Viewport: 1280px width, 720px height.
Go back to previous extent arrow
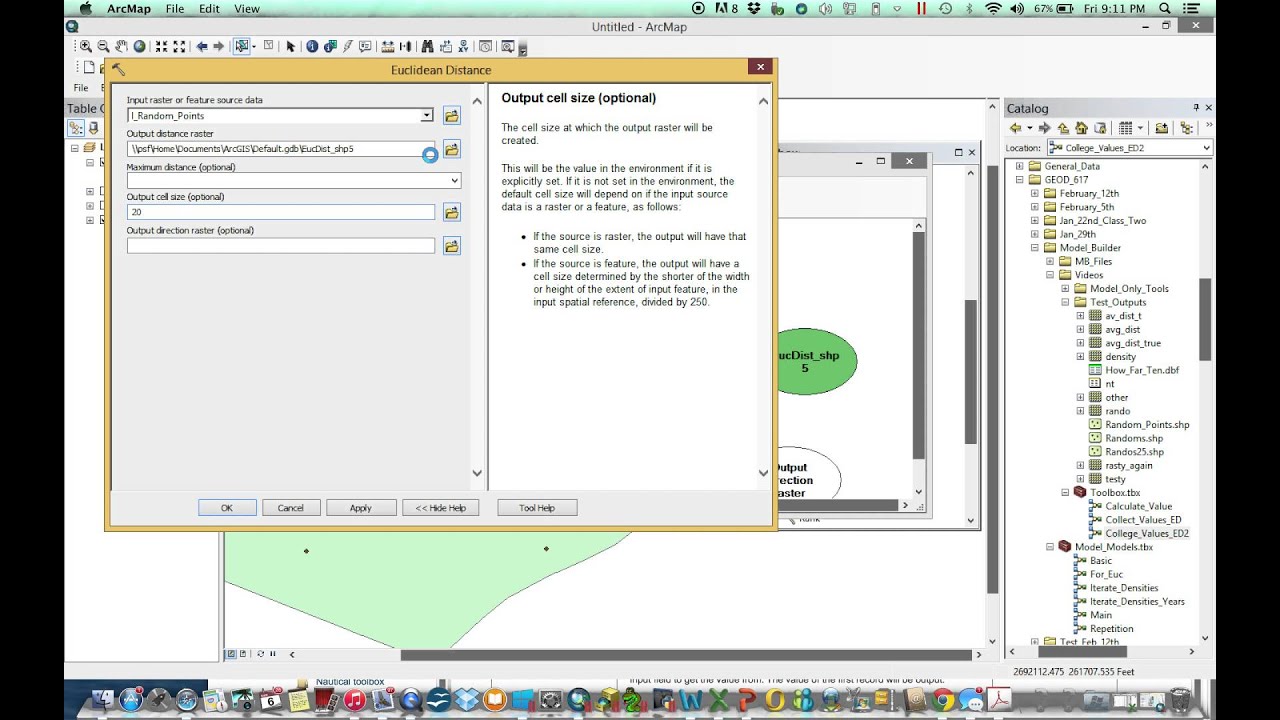tap(202, 46)
